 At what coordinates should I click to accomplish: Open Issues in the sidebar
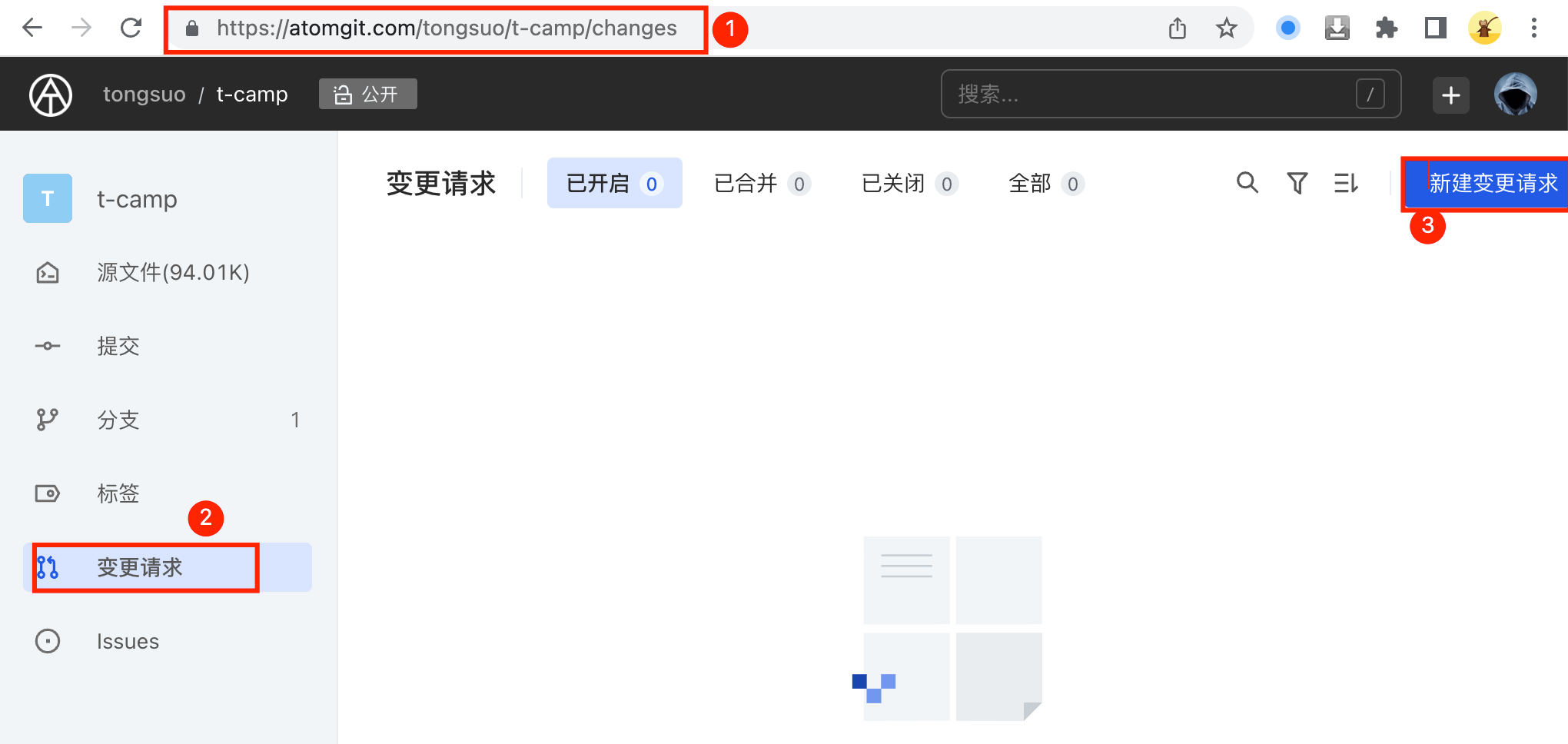(128, 642)
